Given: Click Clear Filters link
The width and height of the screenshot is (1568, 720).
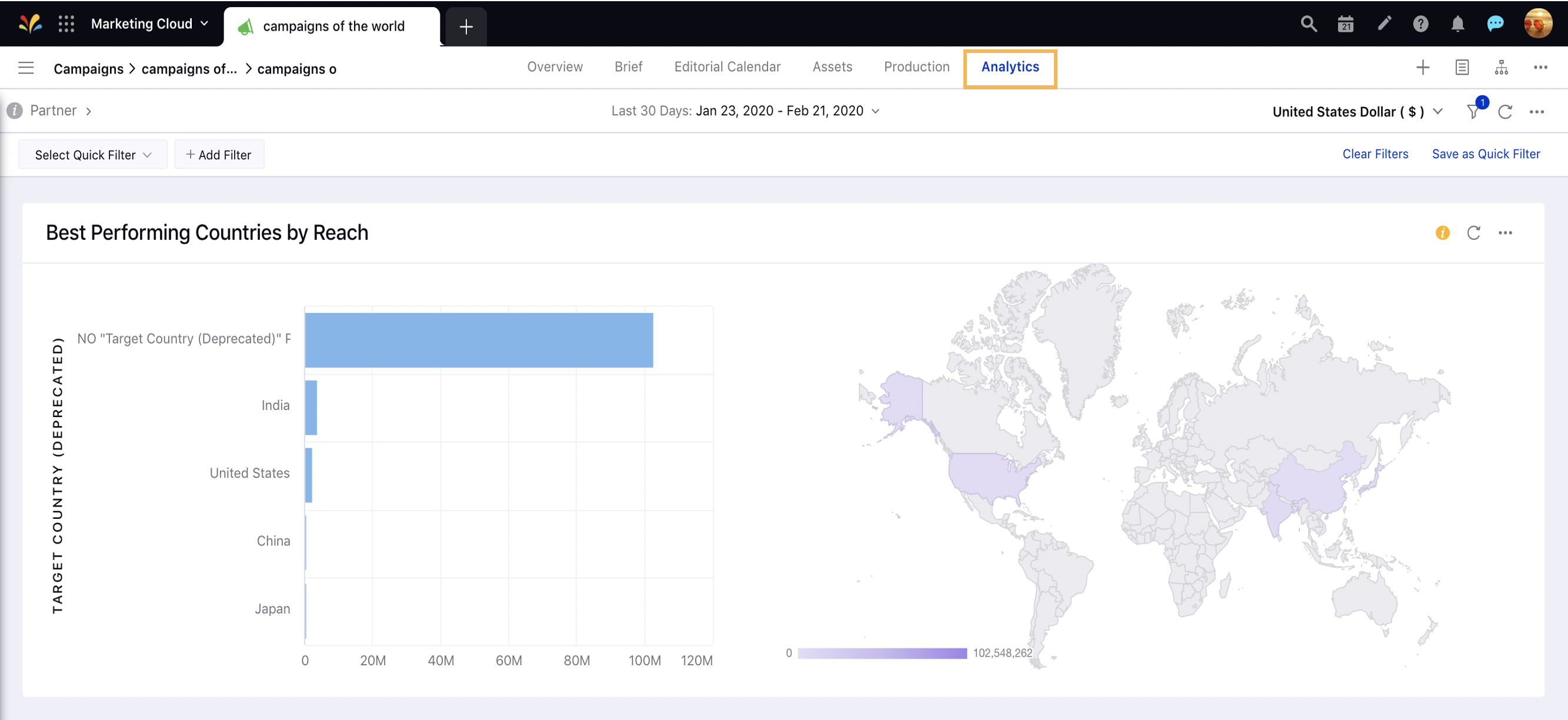Looking at the screenshot, I should point(1375,153).
